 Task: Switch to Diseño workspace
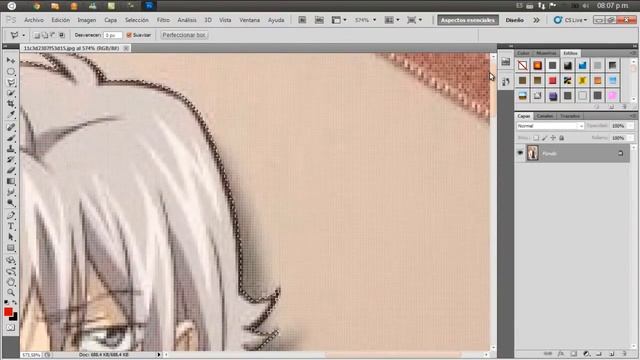click(x=515, y=20)
